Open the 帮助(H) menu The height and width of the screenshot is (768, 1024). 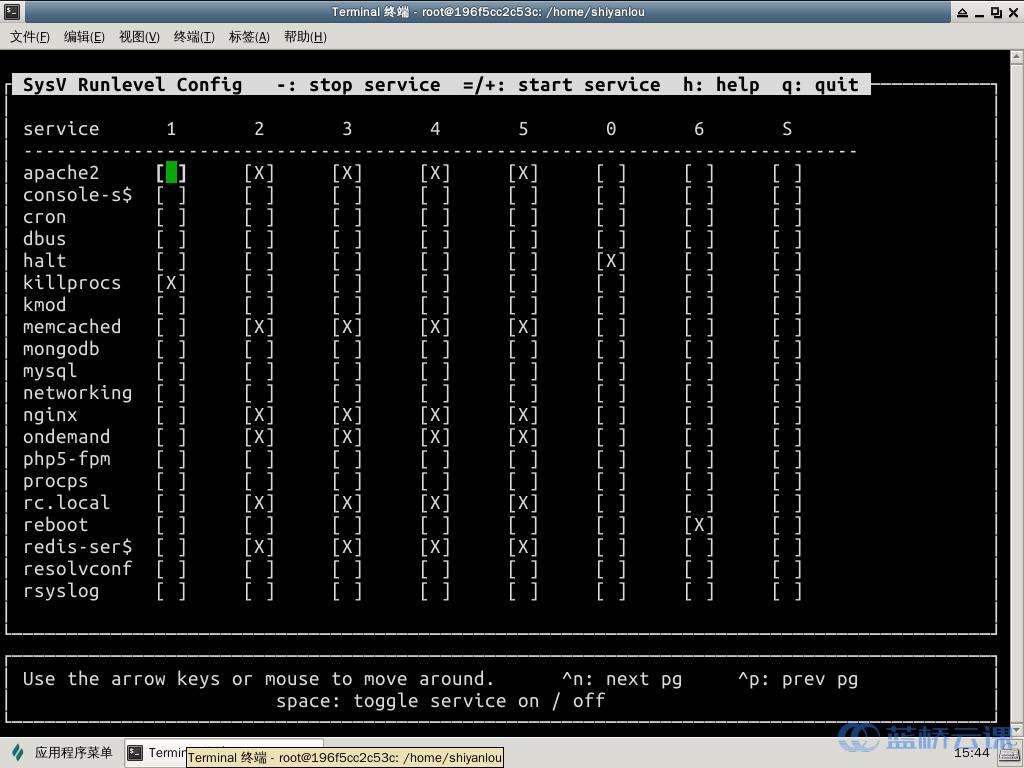[305, 37]
